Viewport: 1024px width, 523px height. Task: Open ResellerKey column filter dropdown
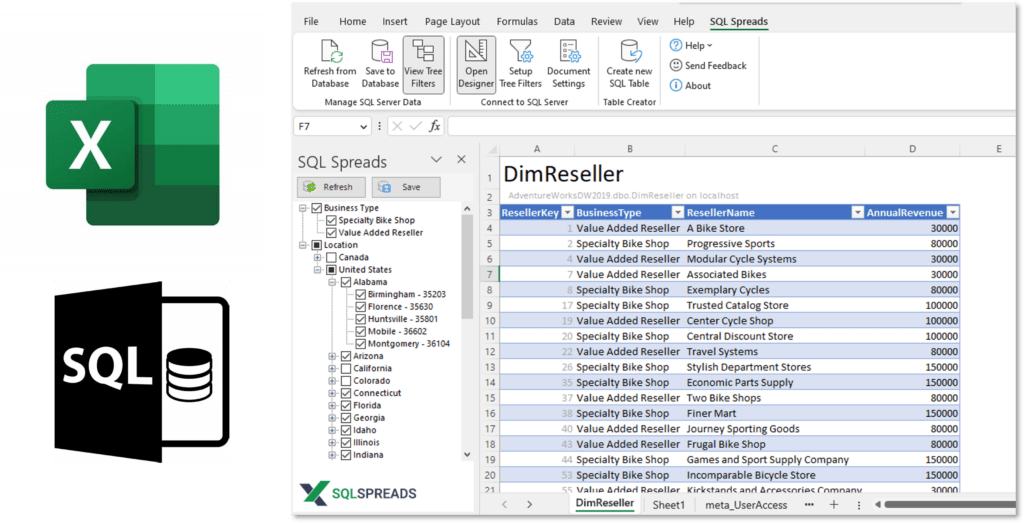pos(568,213)
